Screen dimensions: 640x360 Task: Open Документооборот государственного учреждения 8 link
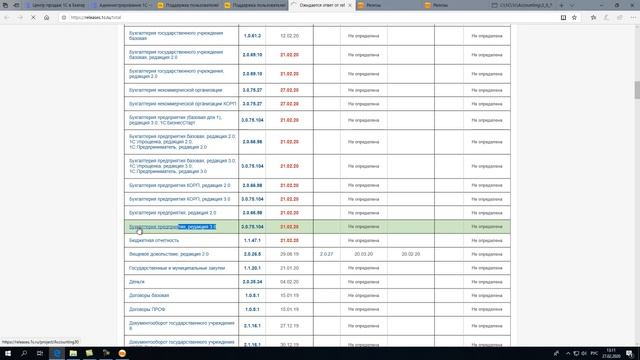182,326
